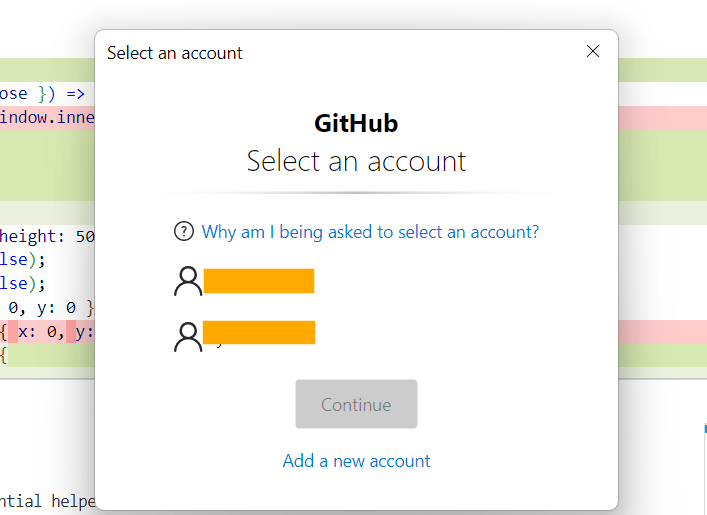707x515 pixels.
Task: Click the 'ntial helpe' text behind the dialog
Action: coord(48,501)
